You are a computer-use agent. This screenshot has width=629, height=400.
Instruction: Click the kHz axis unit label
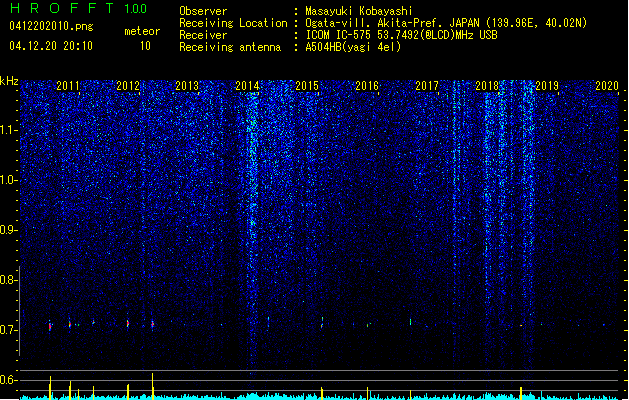pyautogui.click(x=9, y=81)
